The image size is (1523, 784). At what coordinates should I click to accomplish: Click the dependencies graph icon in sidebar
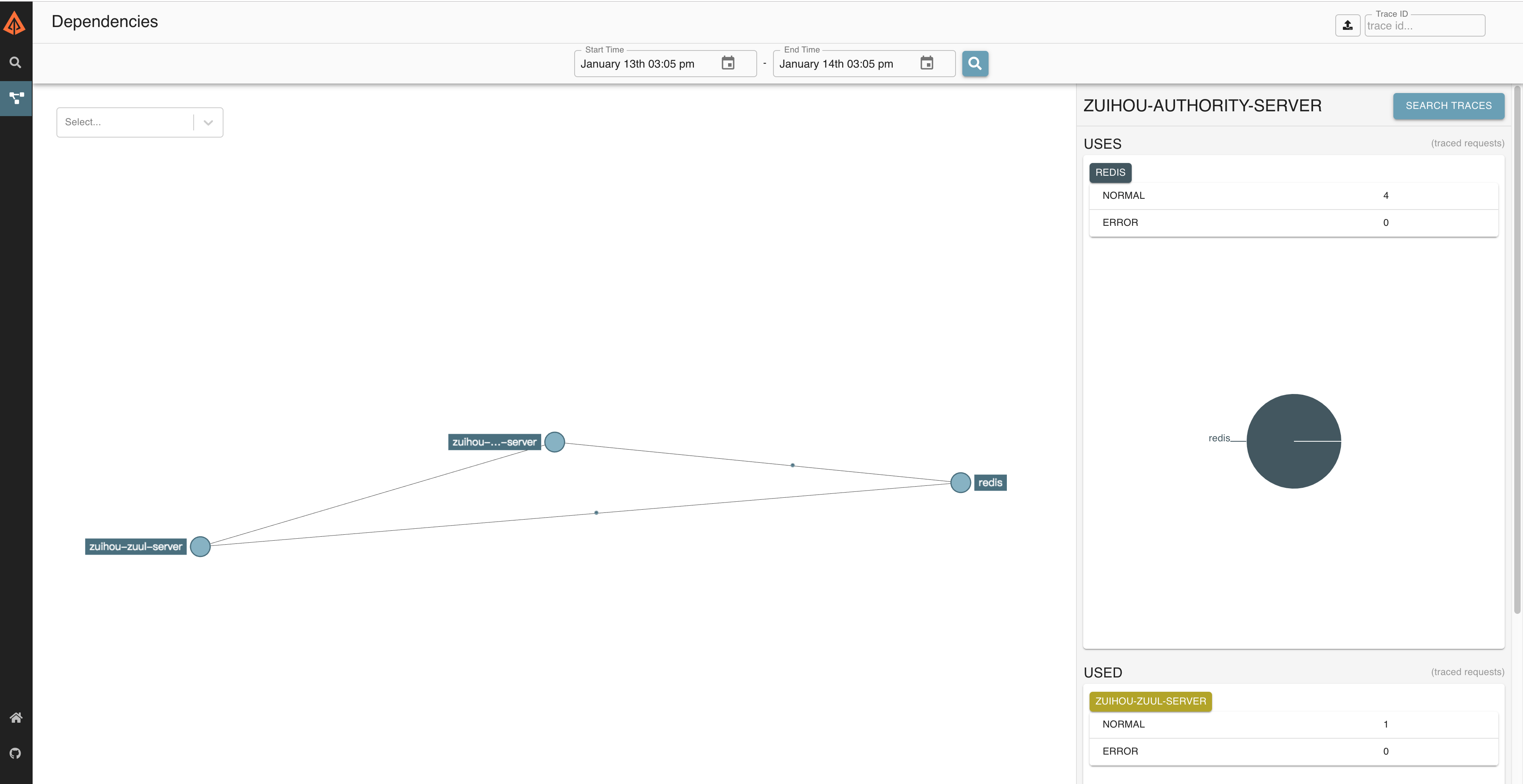click(x=16, y=97)
